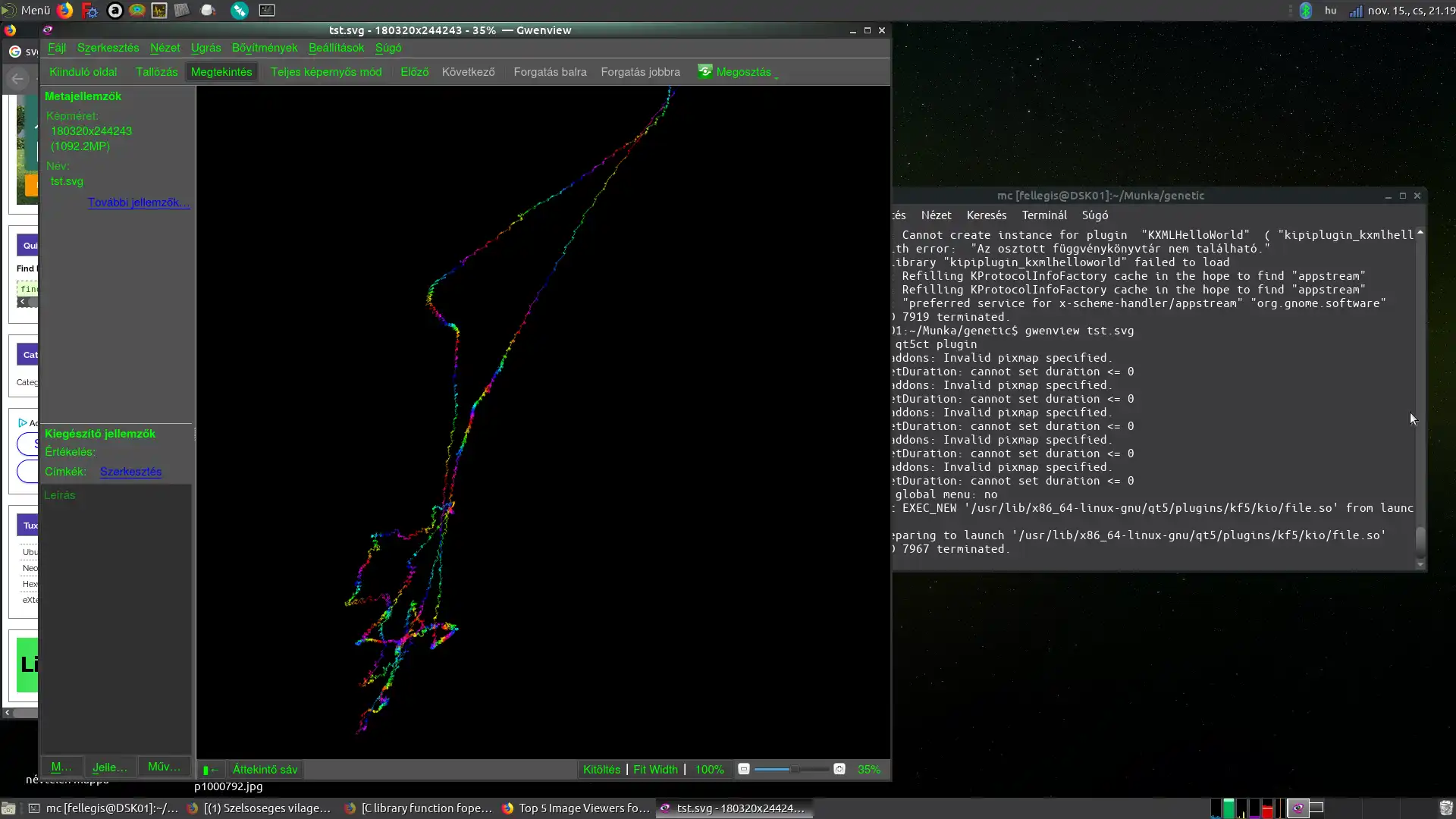Click the zoom fit width icon

point(655,769)
